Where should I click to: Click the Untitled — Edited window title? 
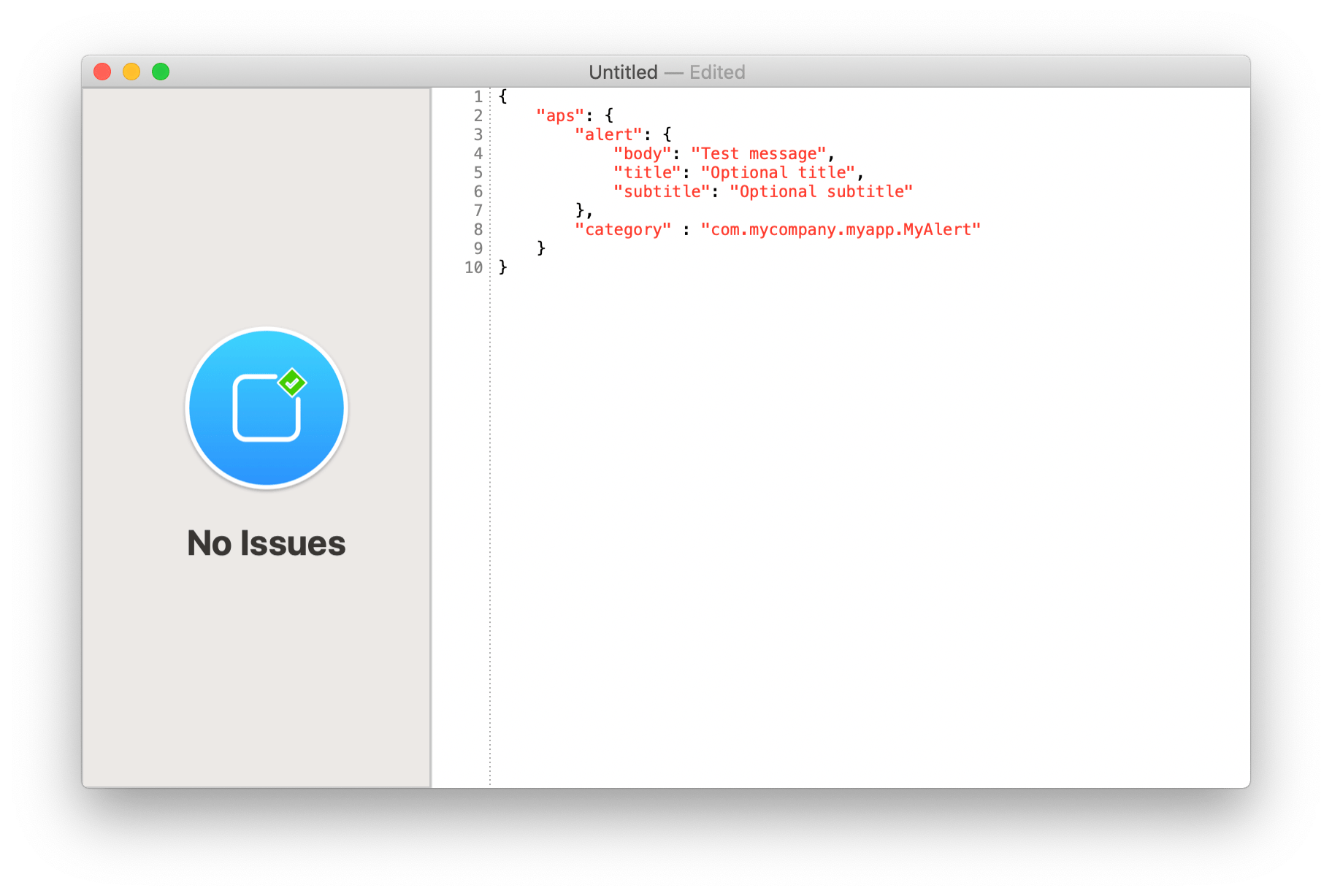coord(667,72)
